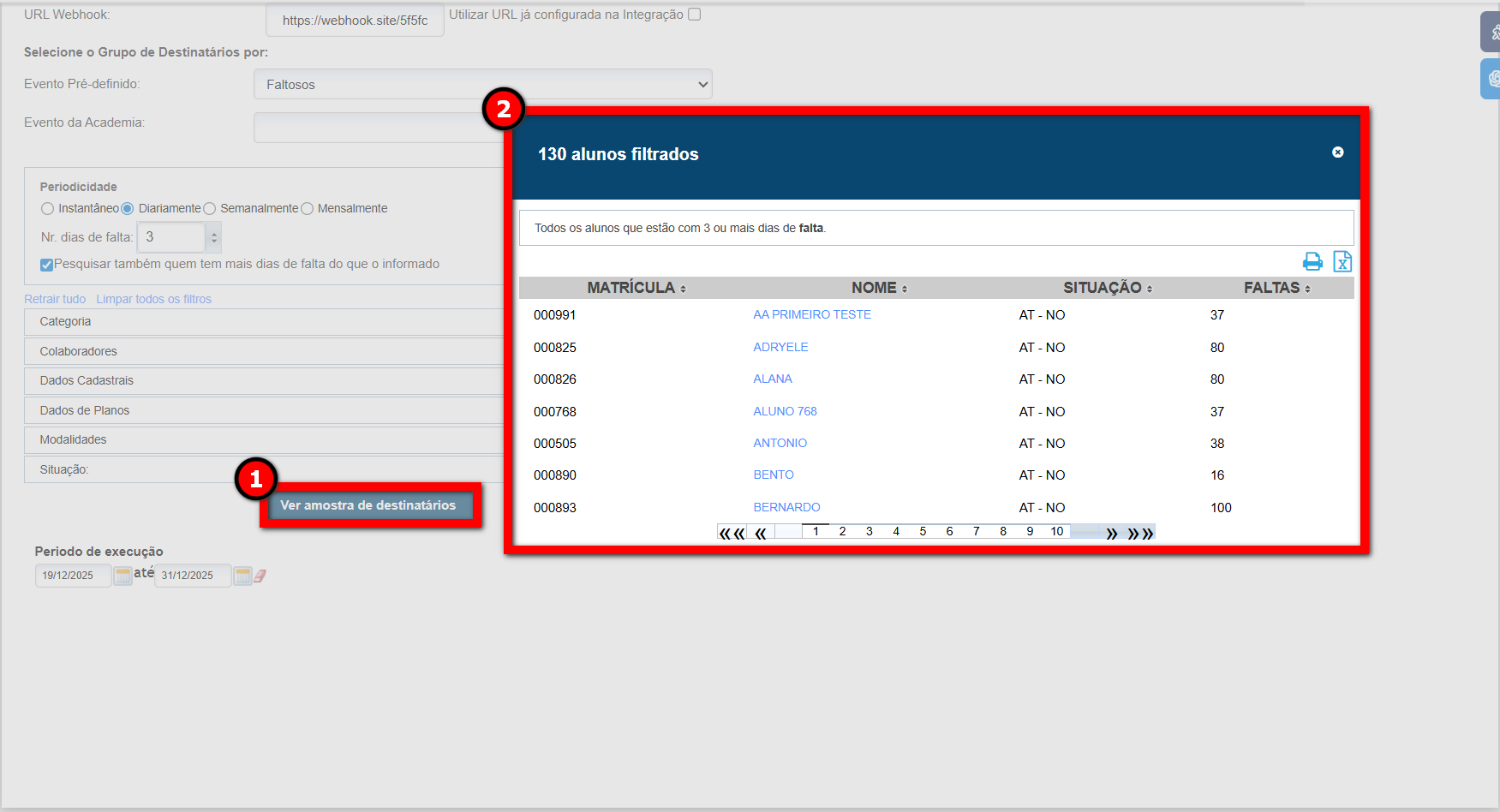
Task: Jump to last page of results
Action: (1140, 533)
